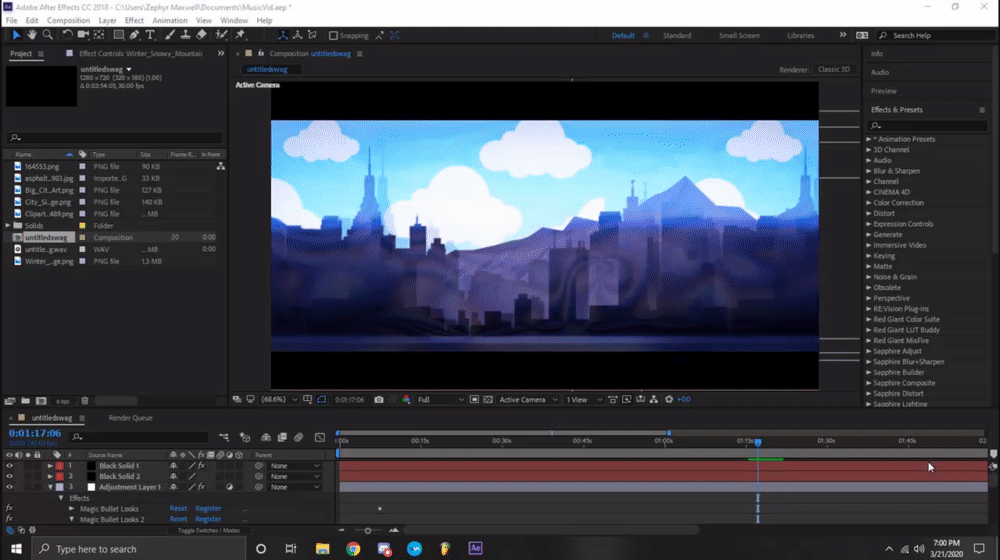Toggle visibility of Adjustment Layer 1
The height and width of the screenshot is (560, 1000).
9,487
